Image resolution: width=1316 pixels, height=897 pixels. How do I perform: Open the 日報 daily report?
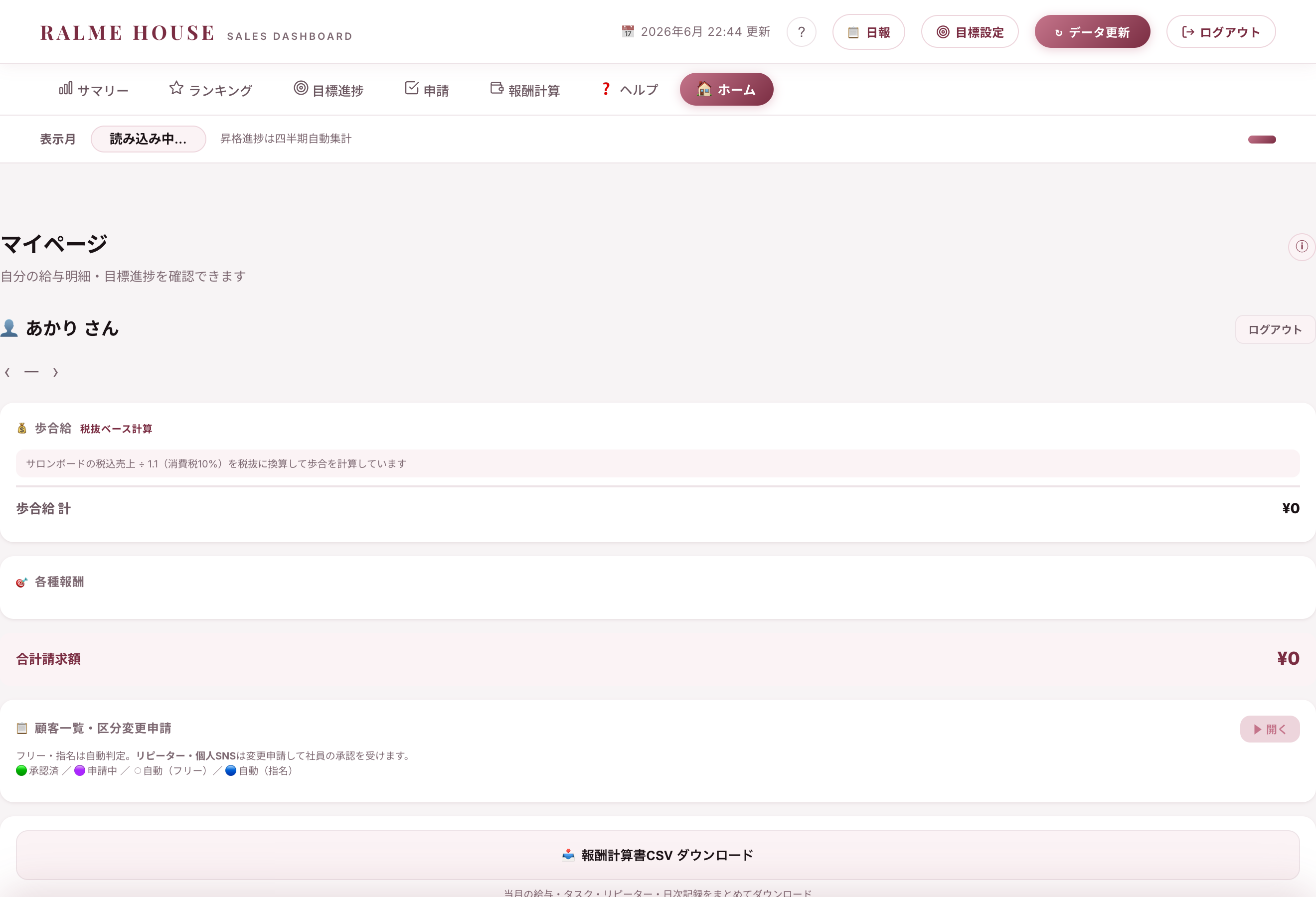point(869,32)
